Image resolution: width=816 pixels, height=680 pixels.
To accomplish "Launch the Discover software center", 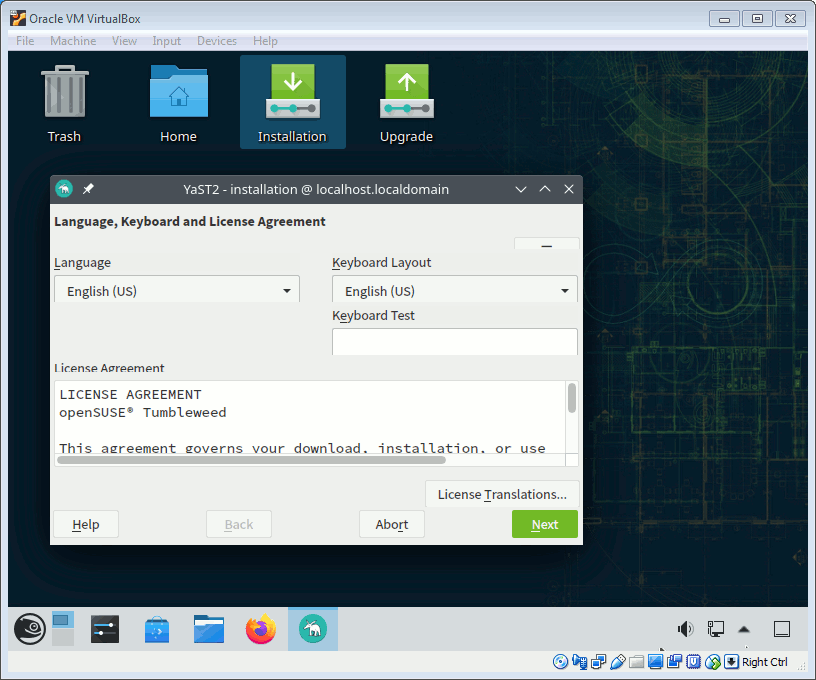I will pos(157,629).
